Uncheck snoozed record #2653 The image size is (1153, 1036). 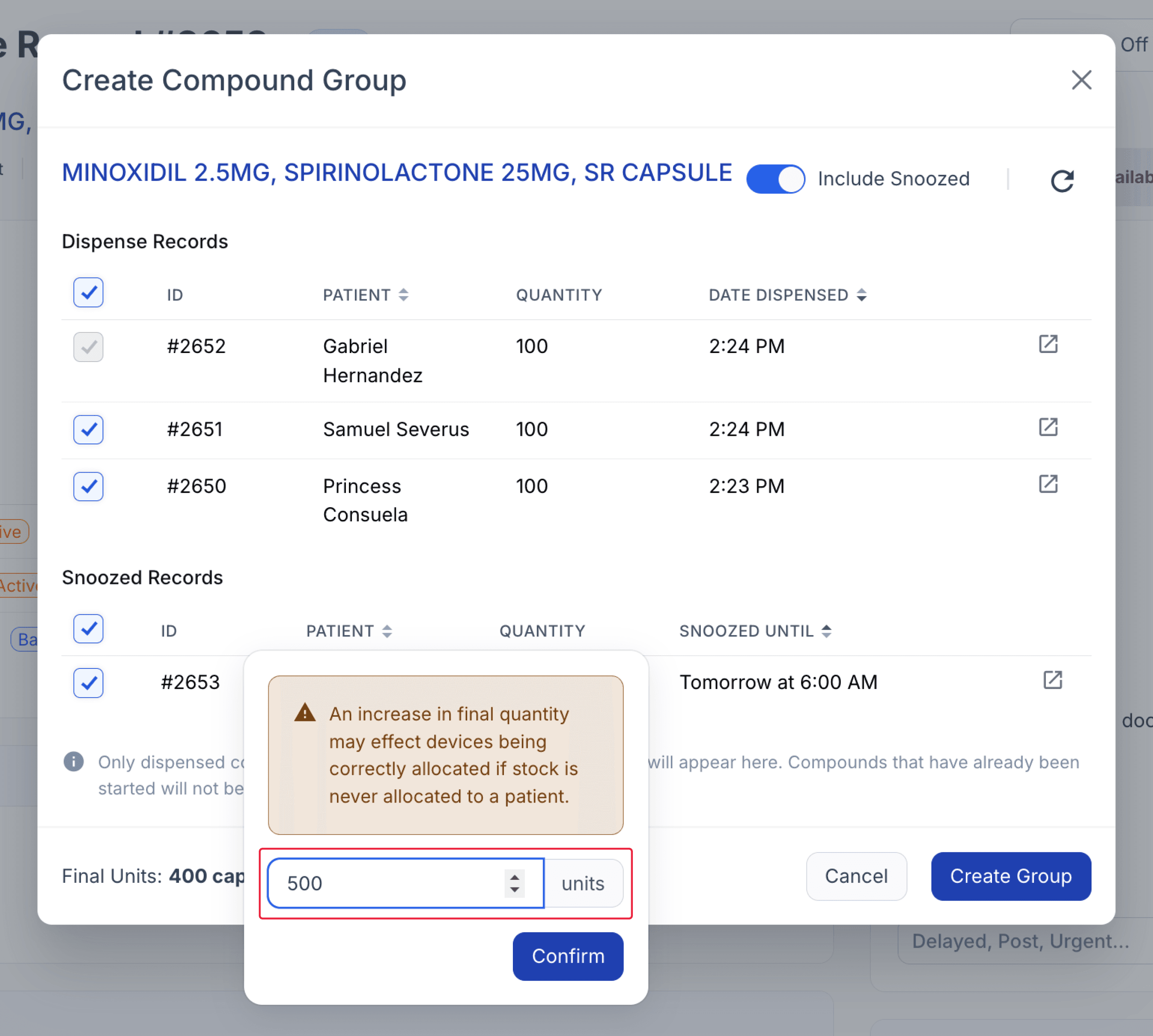pos(88,683)
